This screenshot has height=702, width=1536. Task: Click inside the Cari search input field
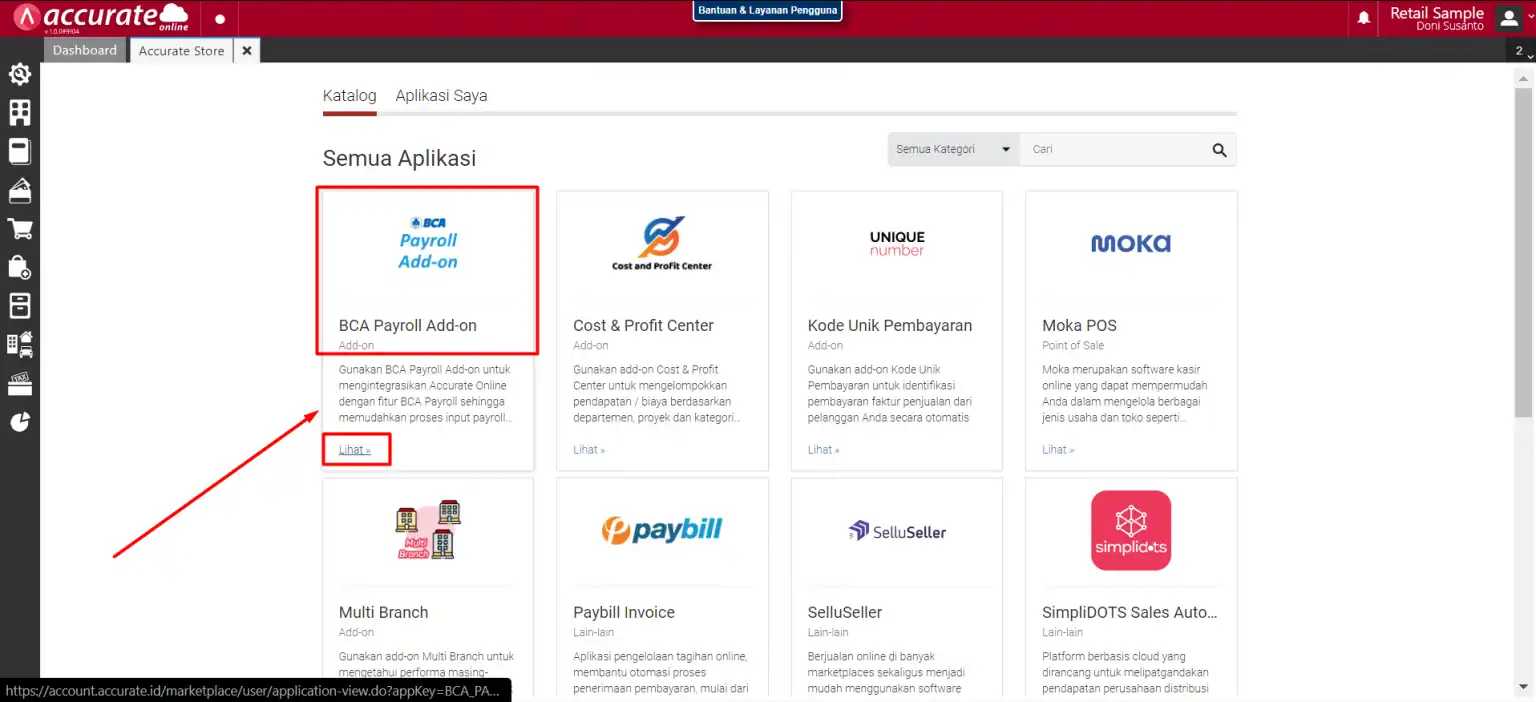(x=1110, y=148)
